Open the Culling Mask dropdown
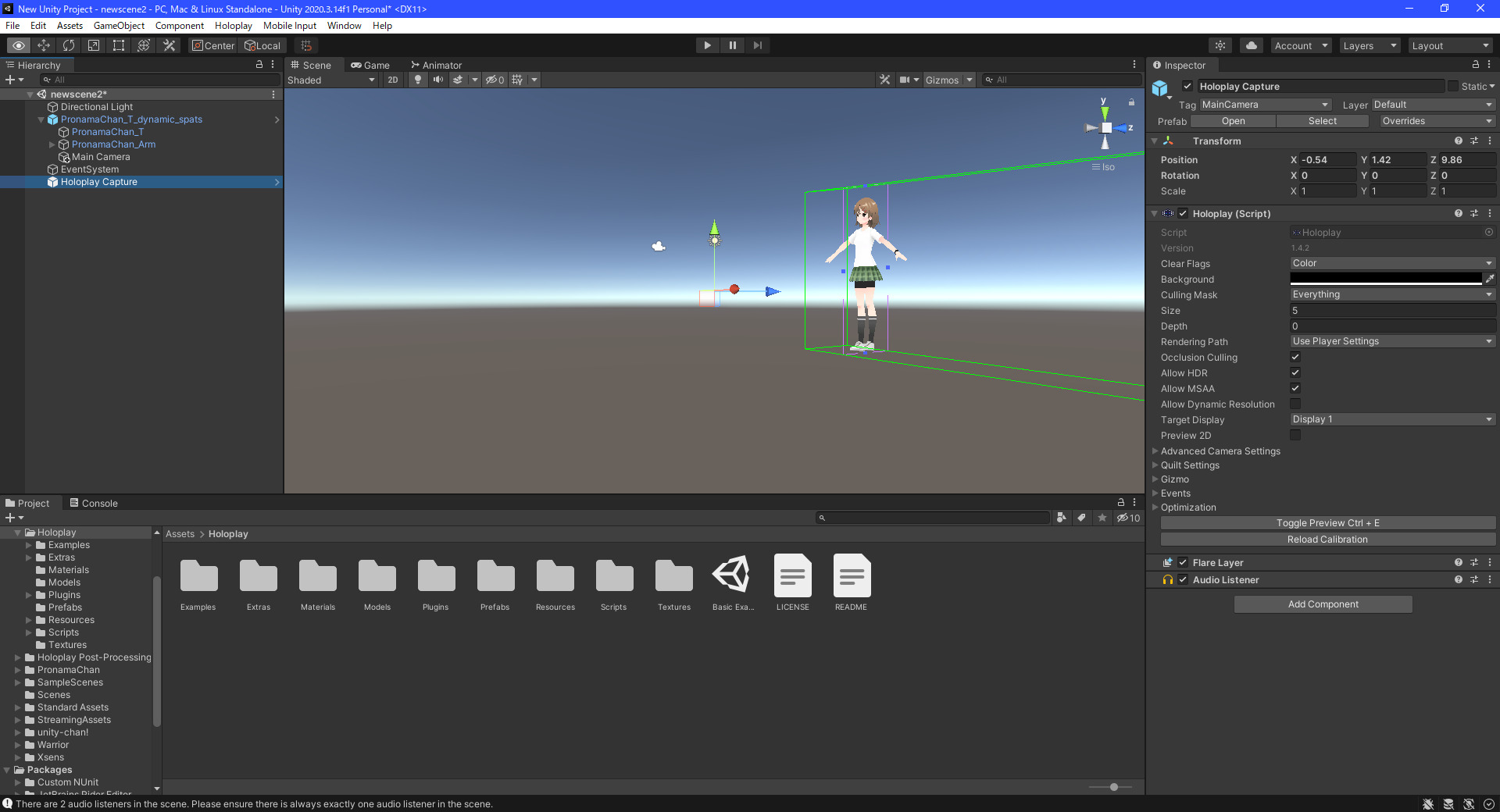 point(1392,294)
